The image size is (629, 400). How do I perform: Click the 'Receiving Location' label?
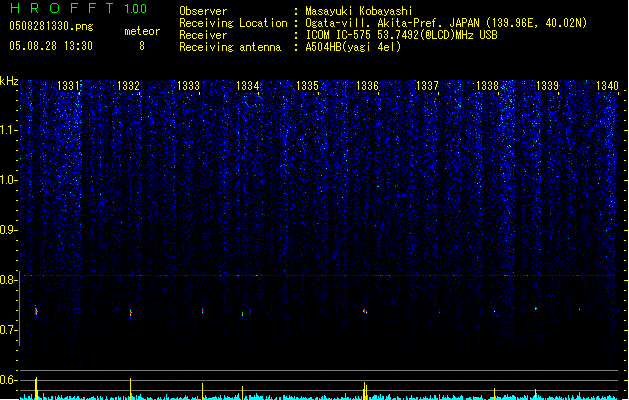pyautogui.click(x=233, y=23)
